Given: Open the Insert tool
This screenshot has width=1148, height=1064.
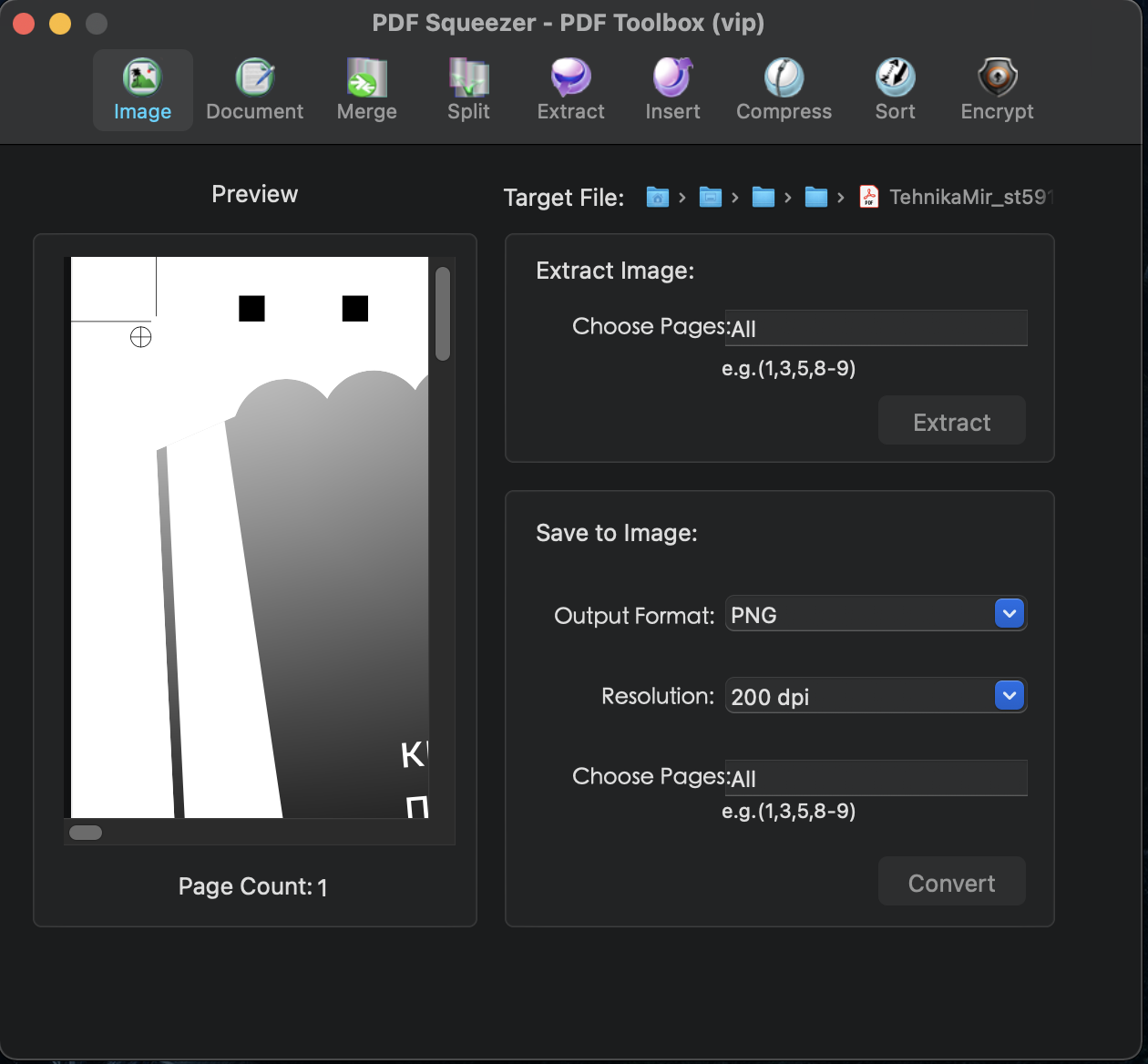Looking at the screenshot, I should click(x=671, y=89).
